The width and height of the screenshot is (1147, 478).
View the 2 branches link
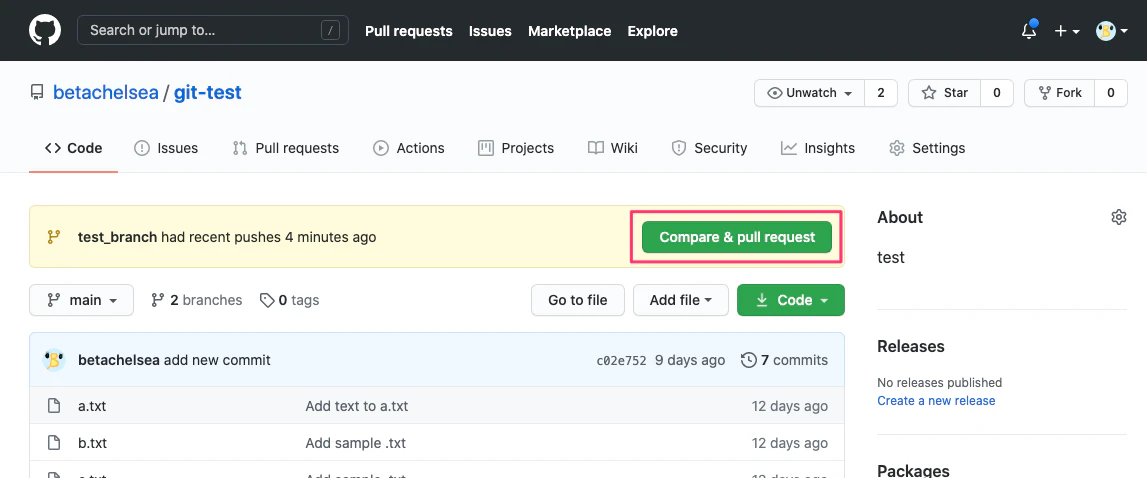pos(196,300)
